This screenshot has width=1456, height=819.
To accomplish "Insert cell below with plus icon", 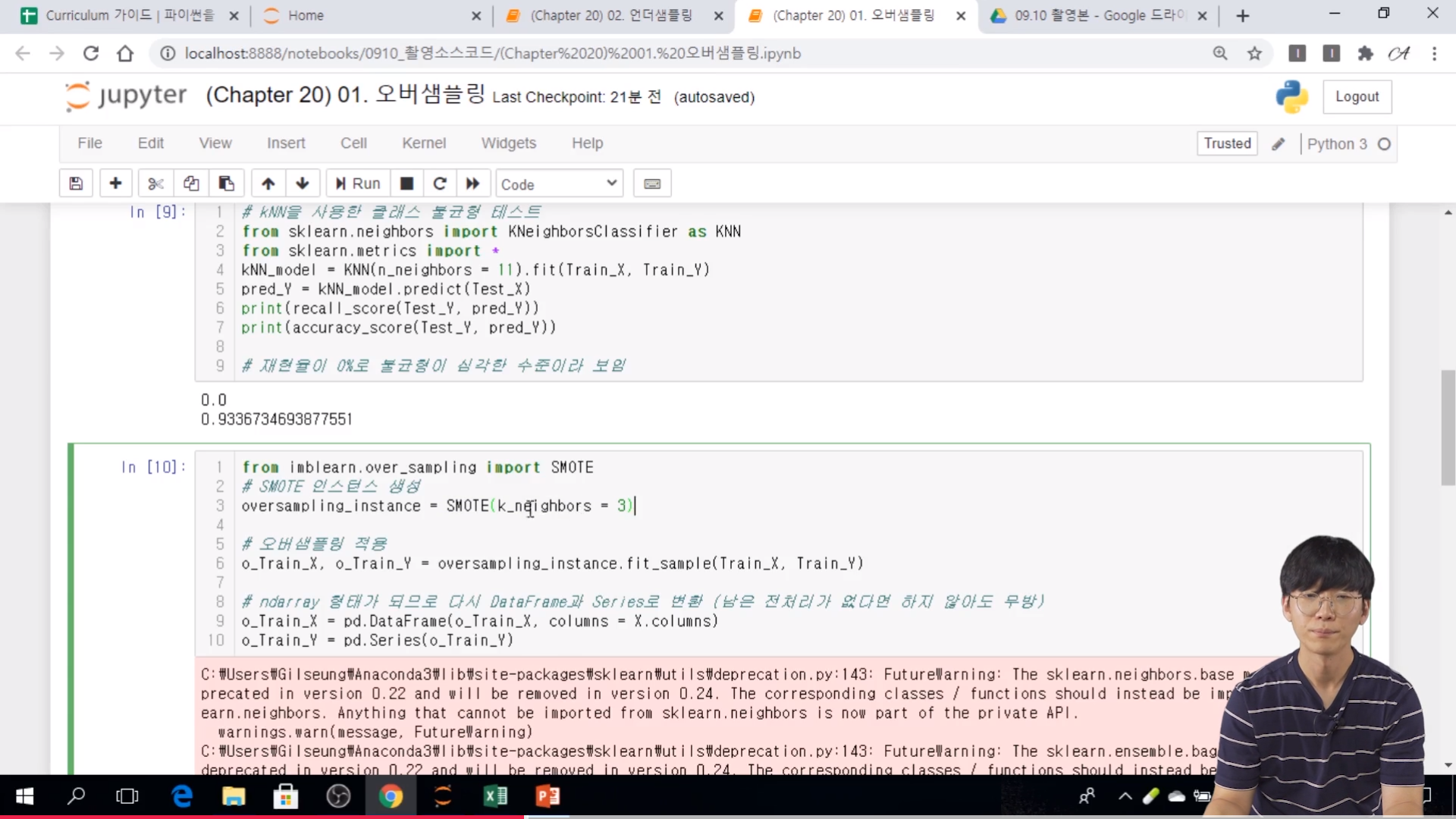I will (x=115, y=184).
